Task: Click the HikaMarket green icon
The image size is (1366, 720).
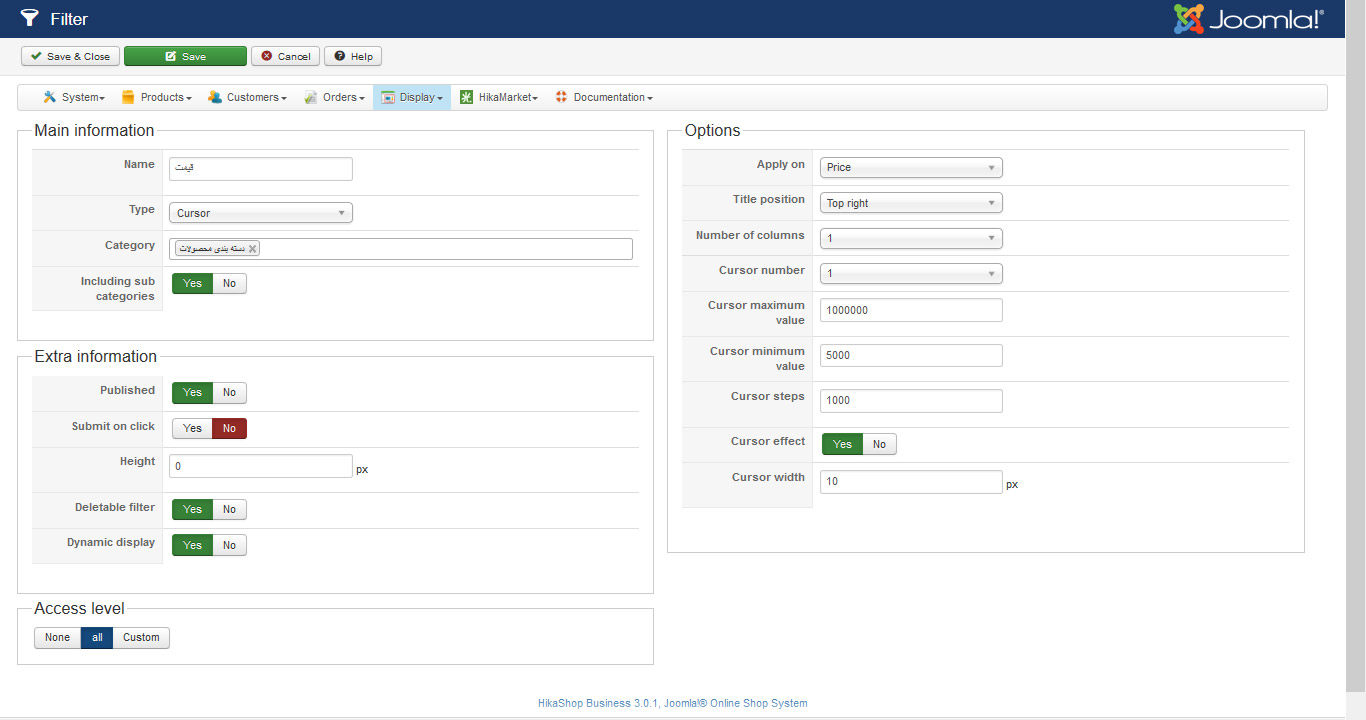Action: 466,97
